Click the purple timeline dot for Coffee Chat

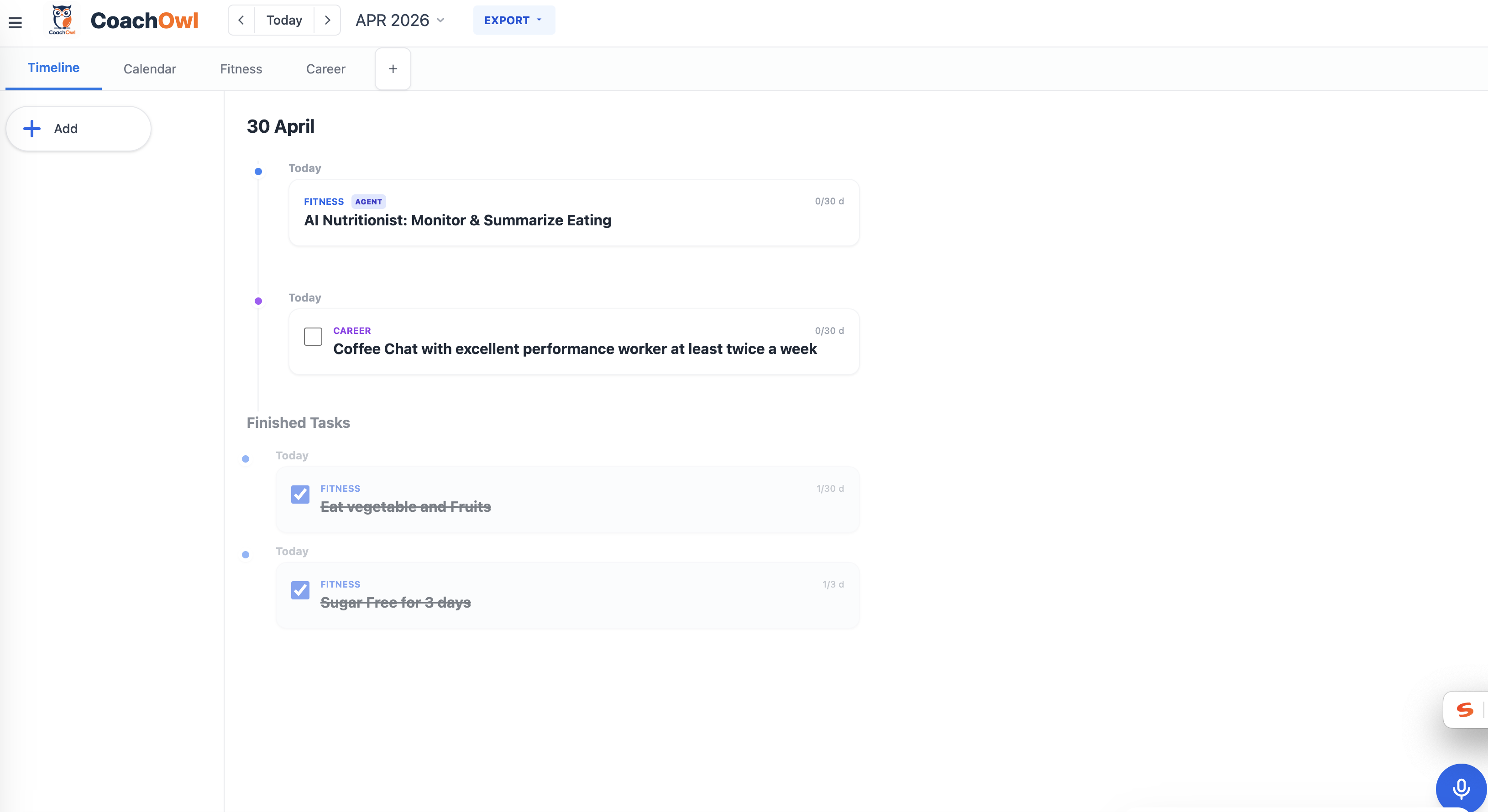258,301
